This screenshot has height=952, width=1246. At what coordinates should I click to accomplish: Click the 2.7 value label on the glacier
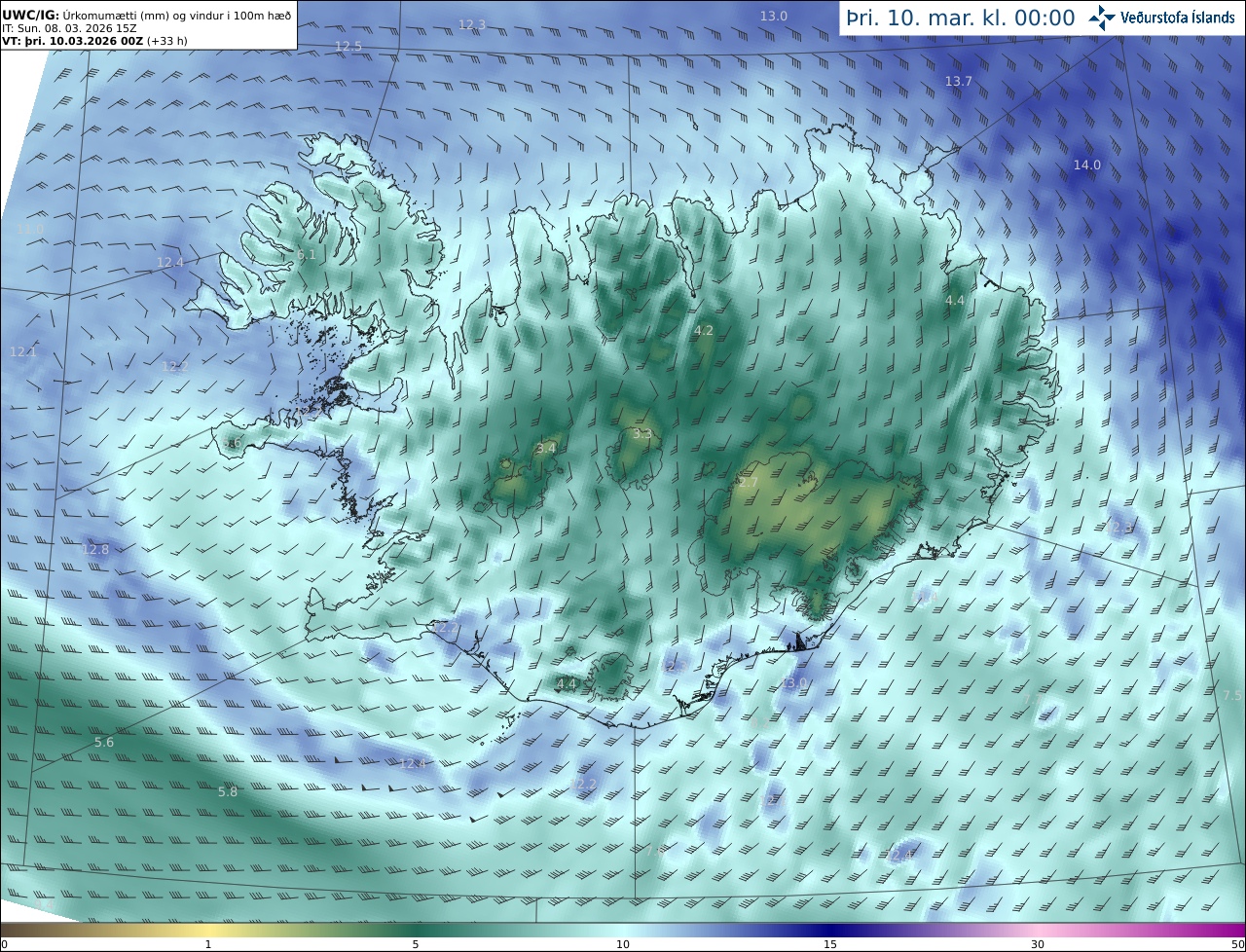748,482
